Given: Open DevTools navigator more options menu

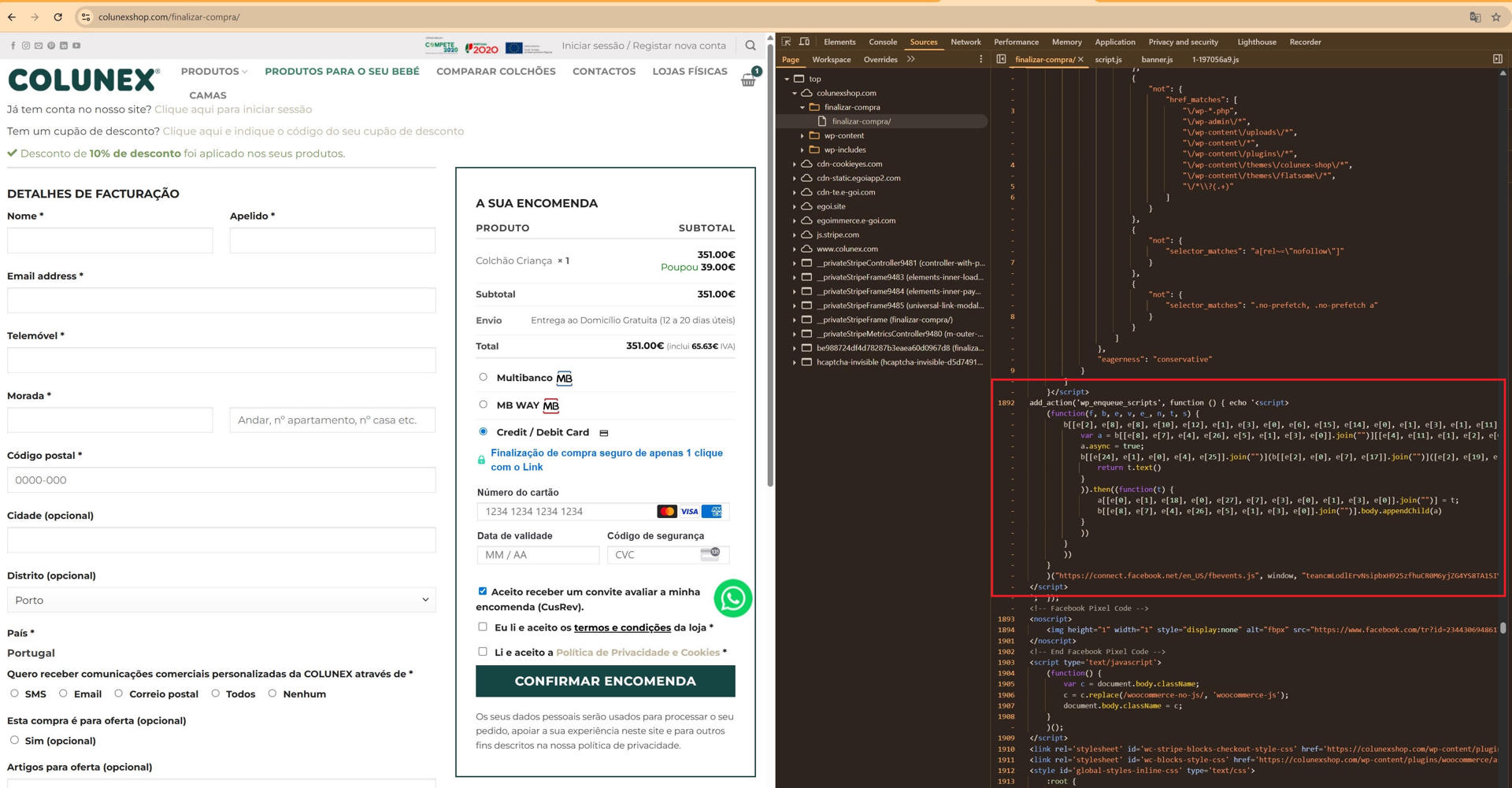Looking at the screenshot, I should point(980,58).
